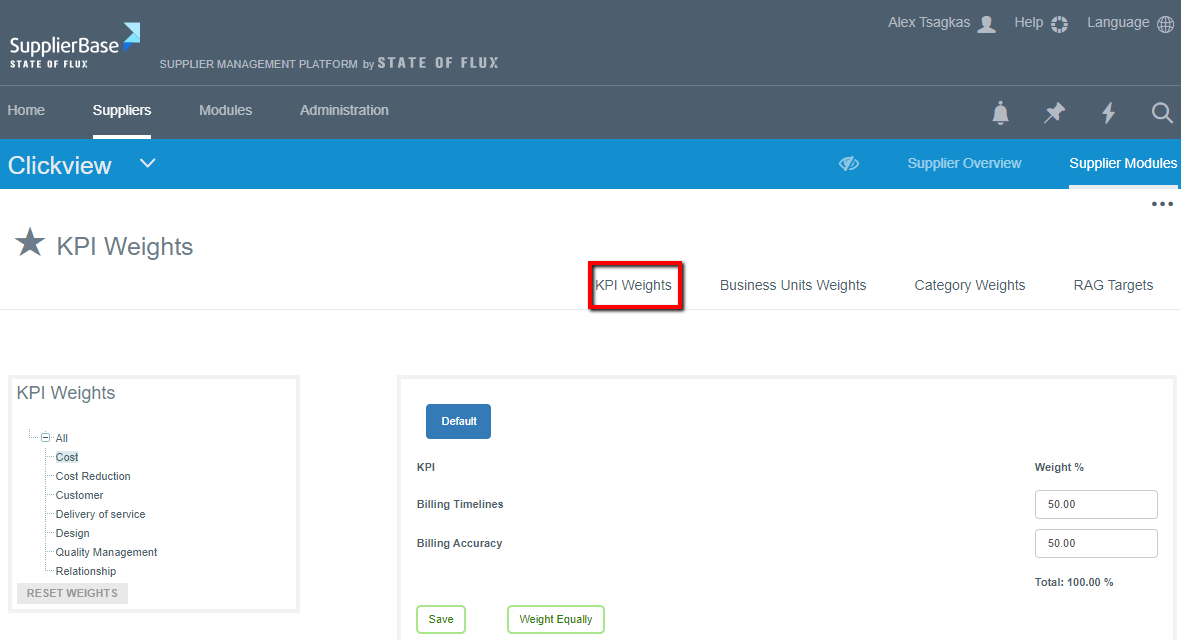Toggle the eye visibility icon on blue bar
Viewport: 1181px width, 640px height.
point(848,163)
